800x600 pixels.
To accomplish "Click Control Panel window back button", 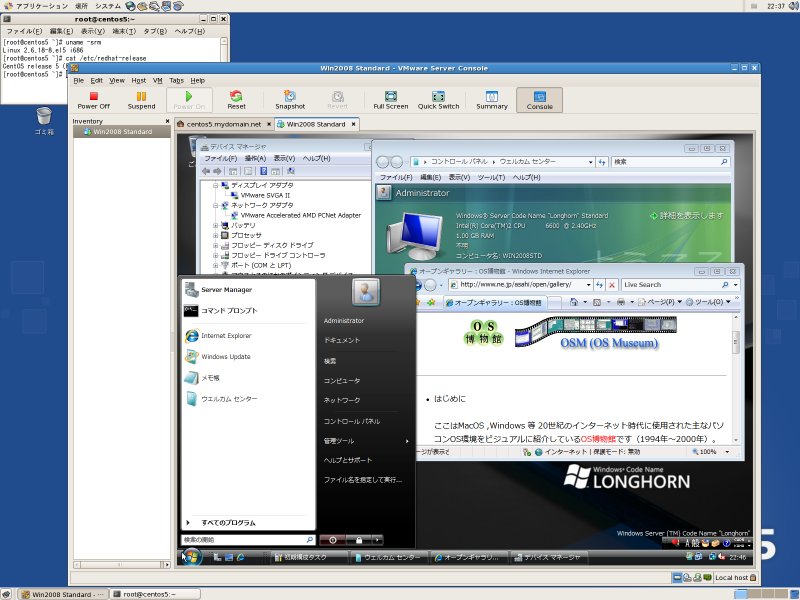I will [x=383, y=162].
